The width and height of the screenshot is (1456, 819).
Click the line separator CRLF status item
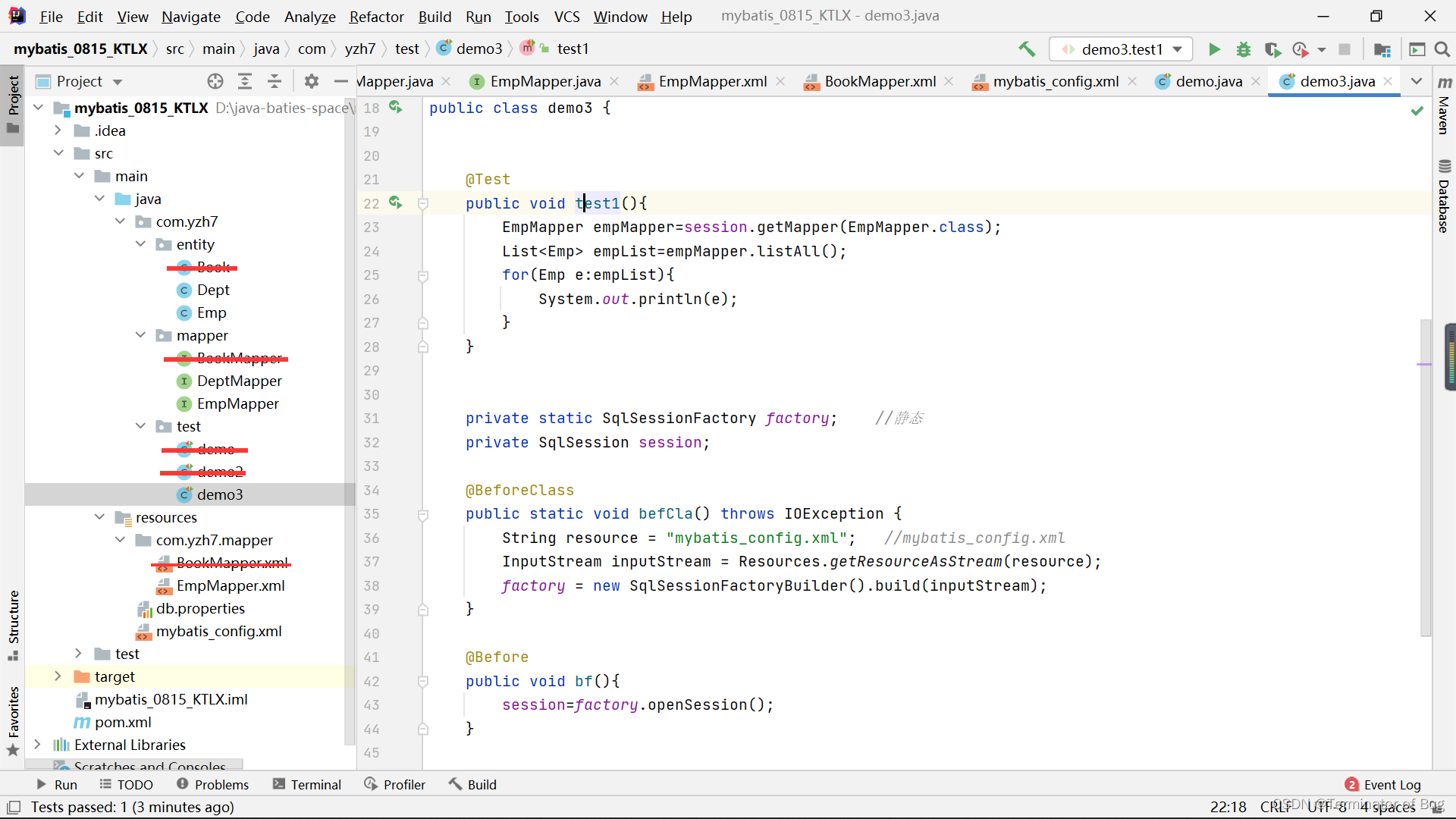1276,807
